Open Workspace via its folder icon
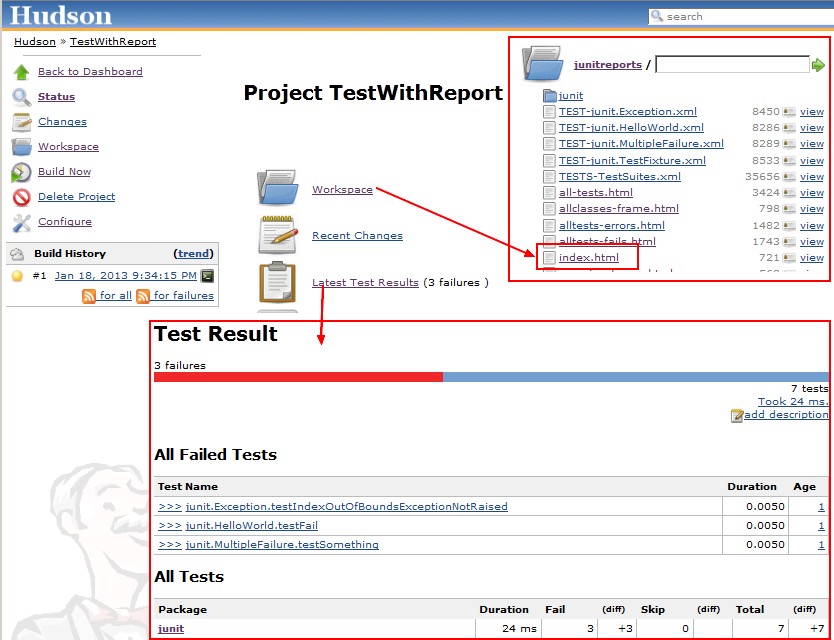This screenshot has width=834, height=640. [x=20, y=147]
